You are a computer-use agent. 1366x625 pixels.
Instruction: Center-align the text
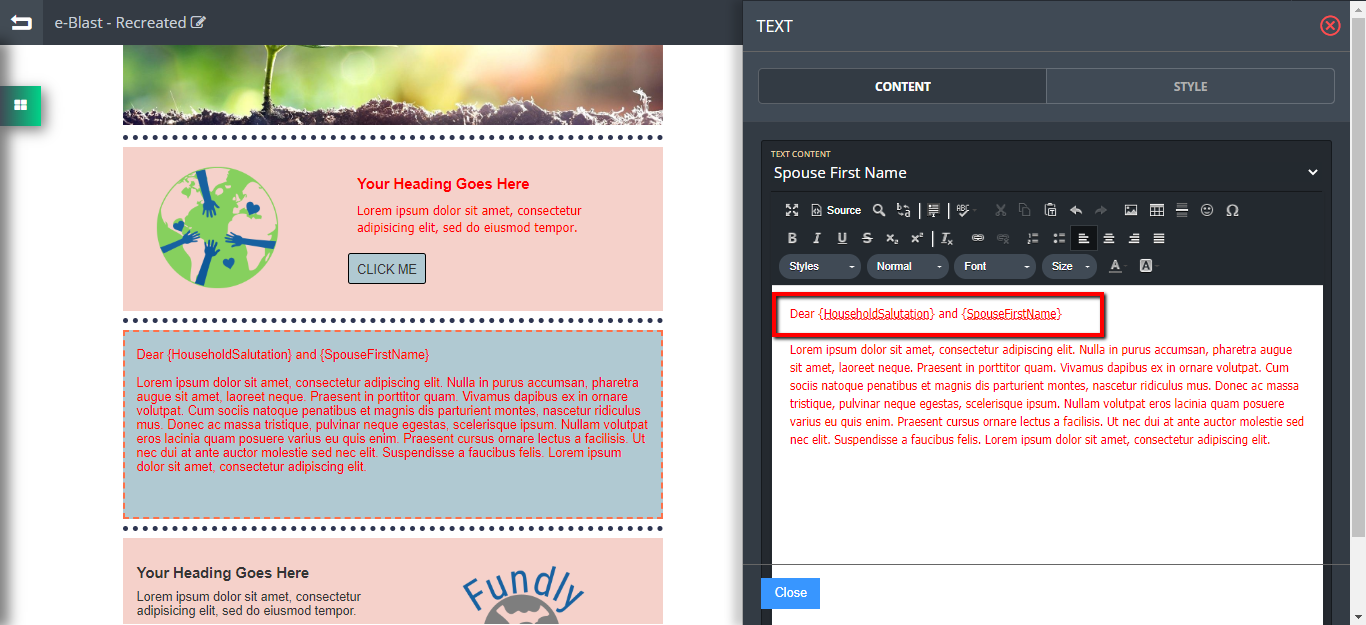(x=1109, y=238)
